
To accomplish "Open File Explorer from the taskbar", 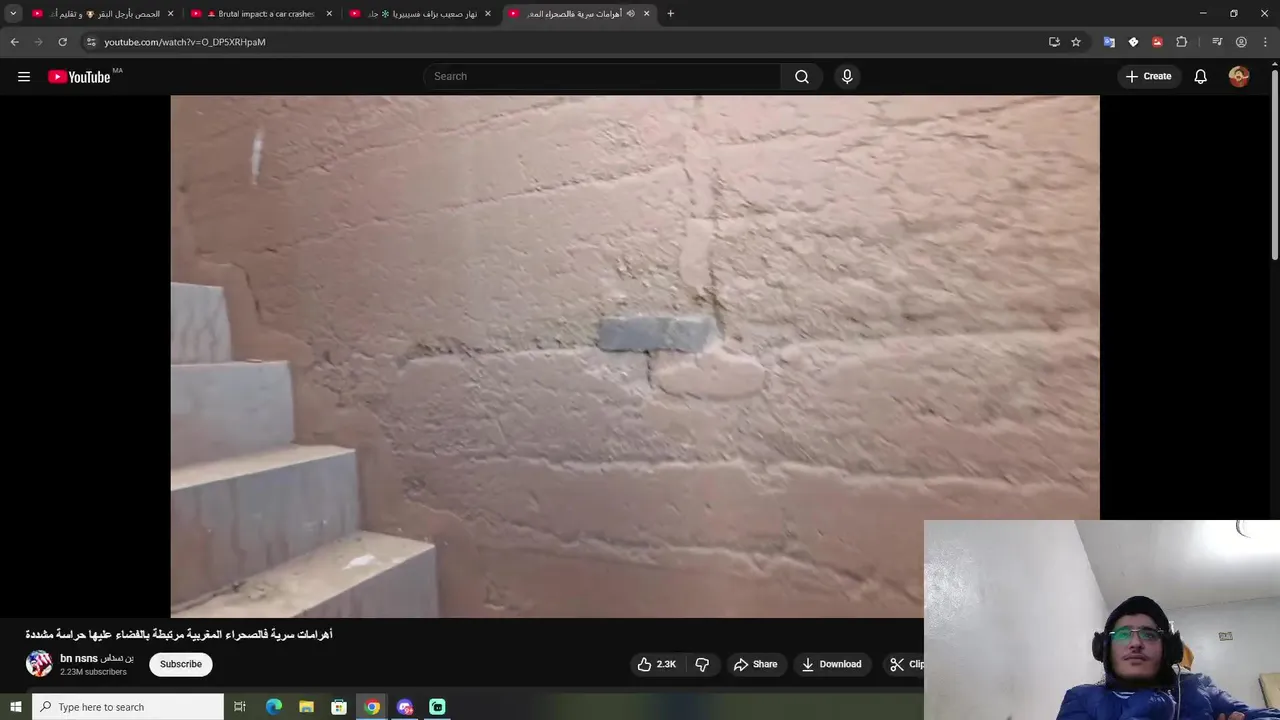I will [x=306, y=707].
